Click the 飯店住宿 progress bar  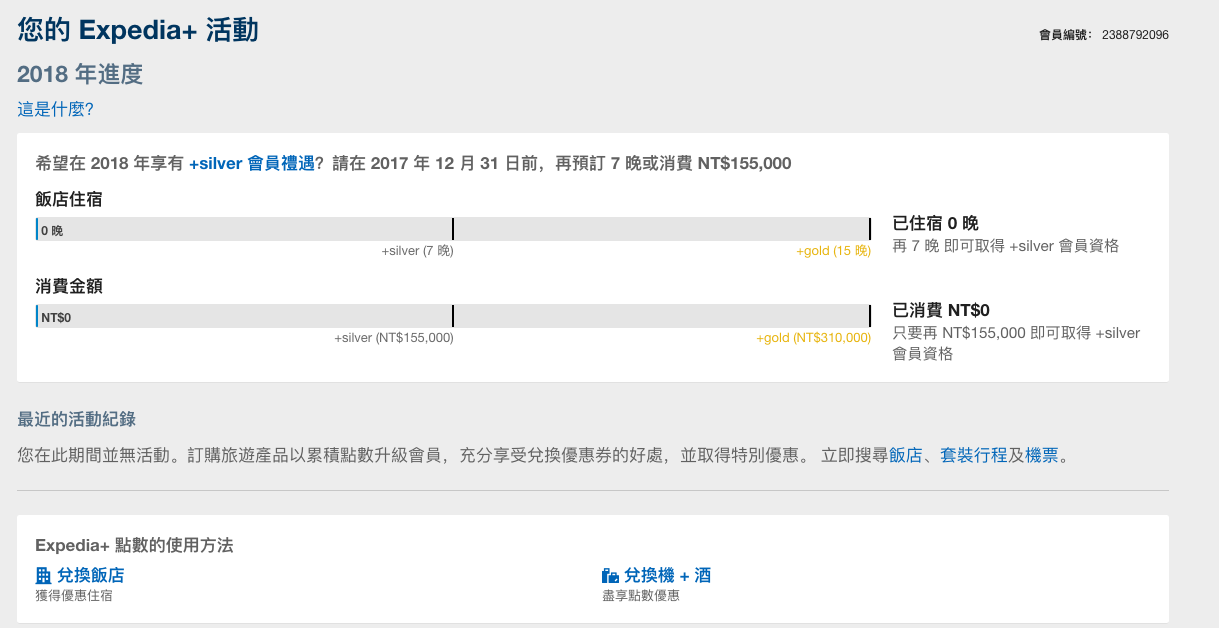(453, 229)
